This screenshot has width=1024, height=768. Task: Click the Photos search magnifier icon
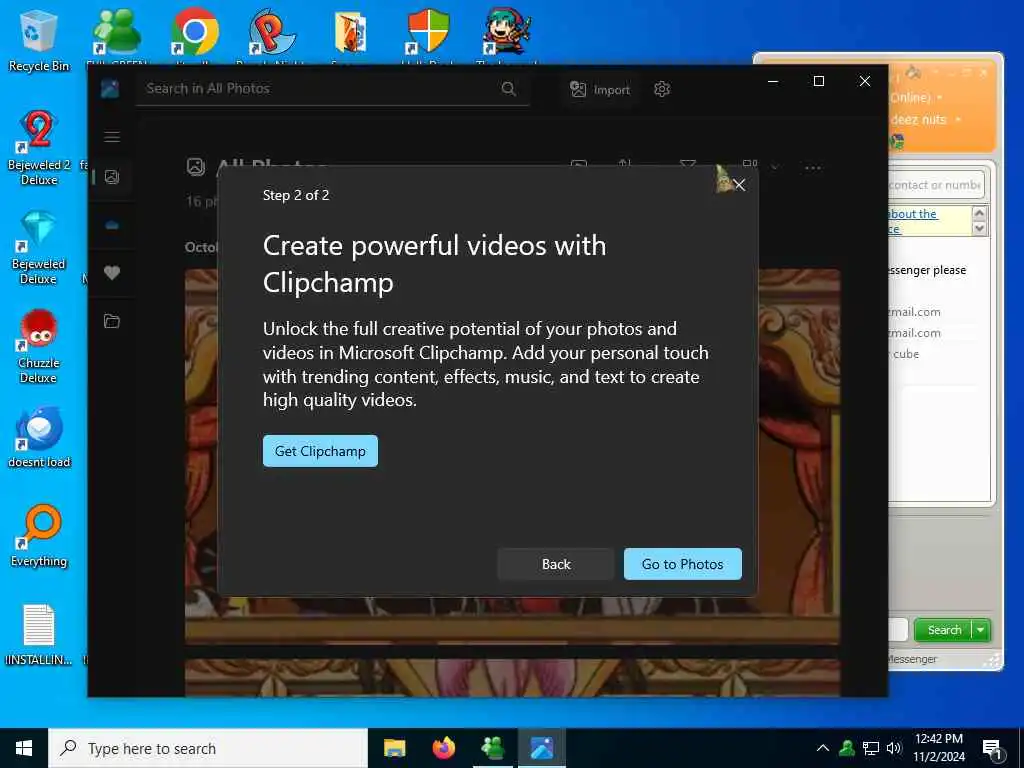[509, 89]
